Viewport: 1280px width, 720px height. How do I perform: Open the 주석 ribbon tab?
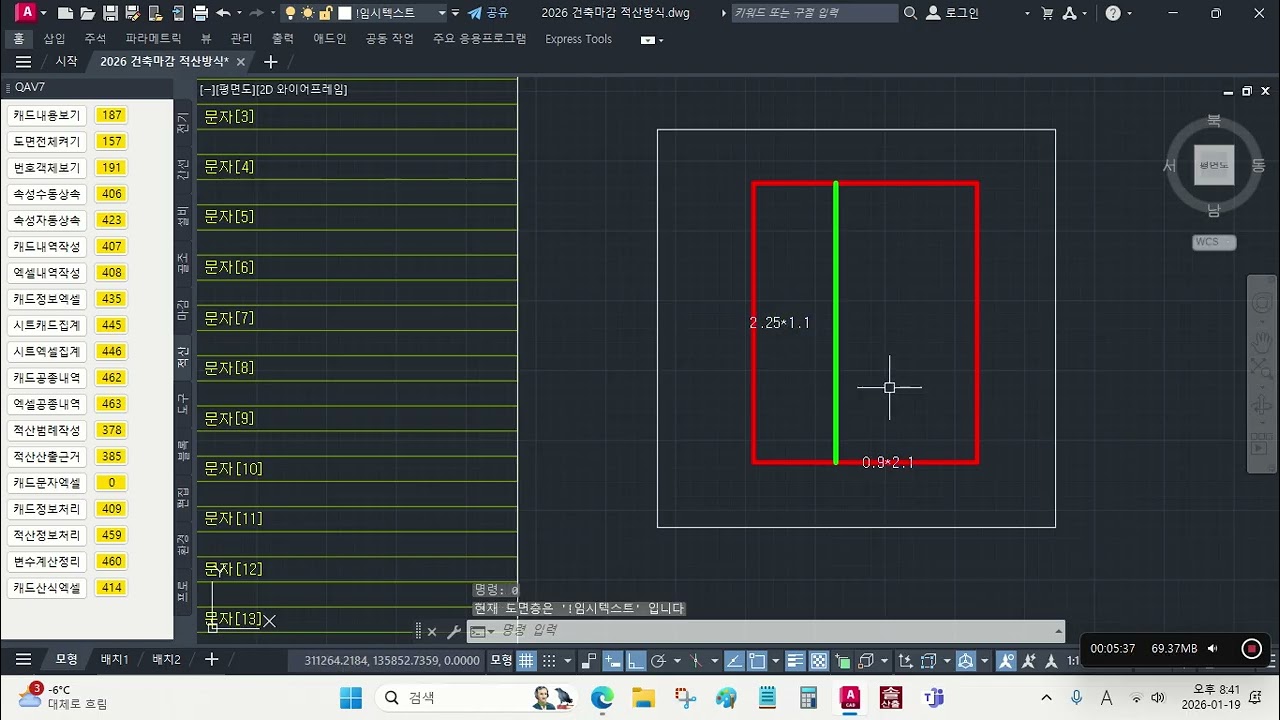(x=95, y=39)
